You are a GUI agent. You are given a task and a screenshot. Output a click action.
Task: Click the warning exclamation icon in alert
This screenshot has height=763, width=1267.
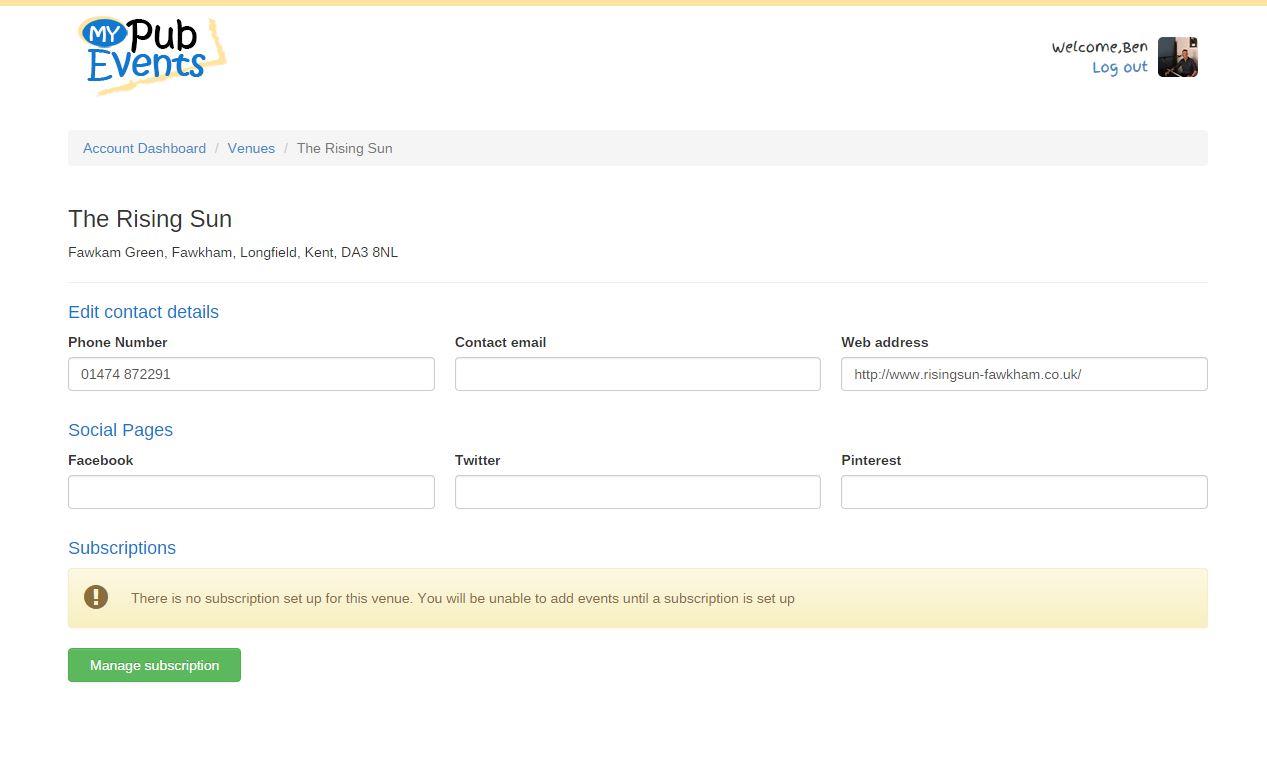point(96,597)
